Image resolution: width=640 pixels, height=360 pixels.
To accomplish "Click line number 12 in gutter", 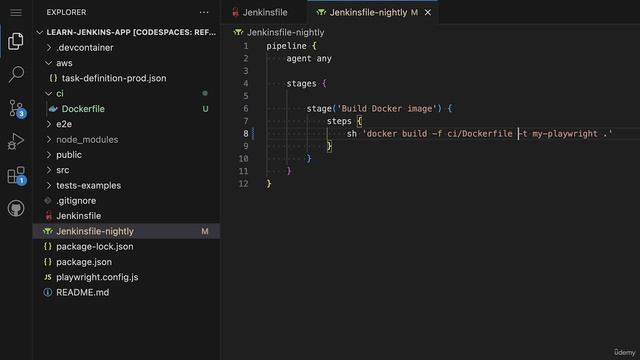I will tap(244, 184).
